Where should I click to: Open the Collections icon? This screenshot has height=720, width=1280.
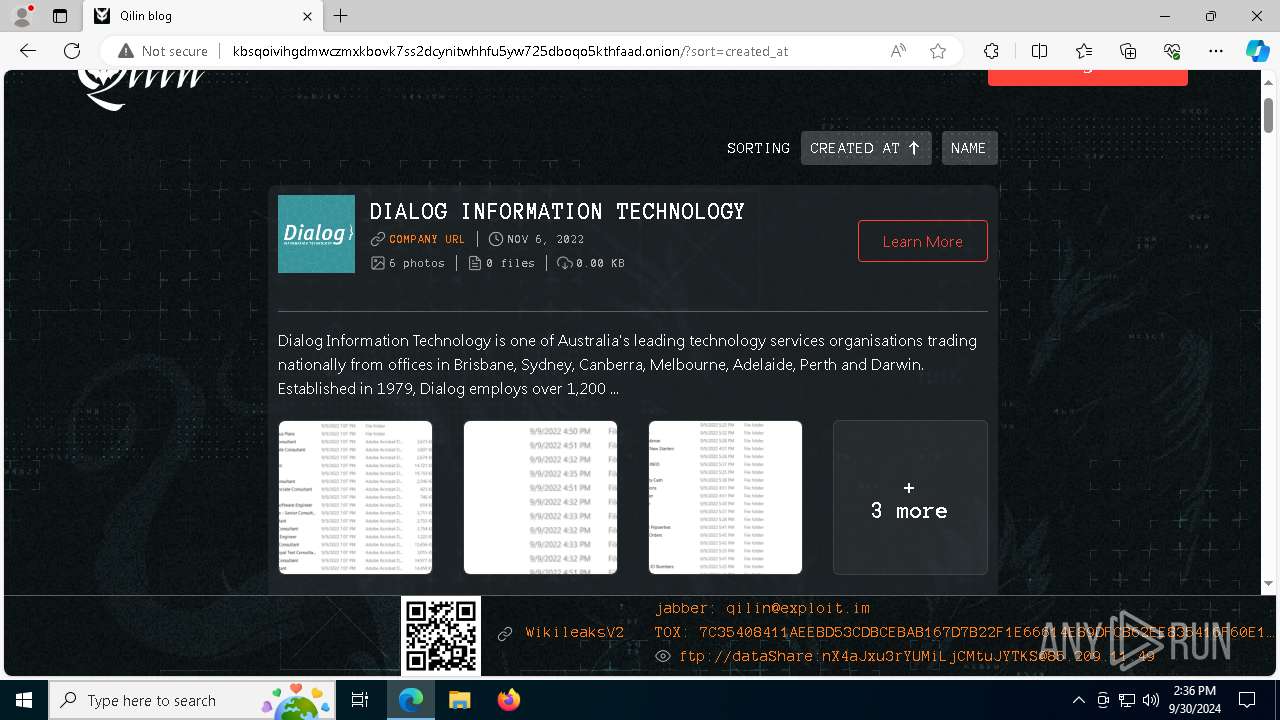(1128, 51)
